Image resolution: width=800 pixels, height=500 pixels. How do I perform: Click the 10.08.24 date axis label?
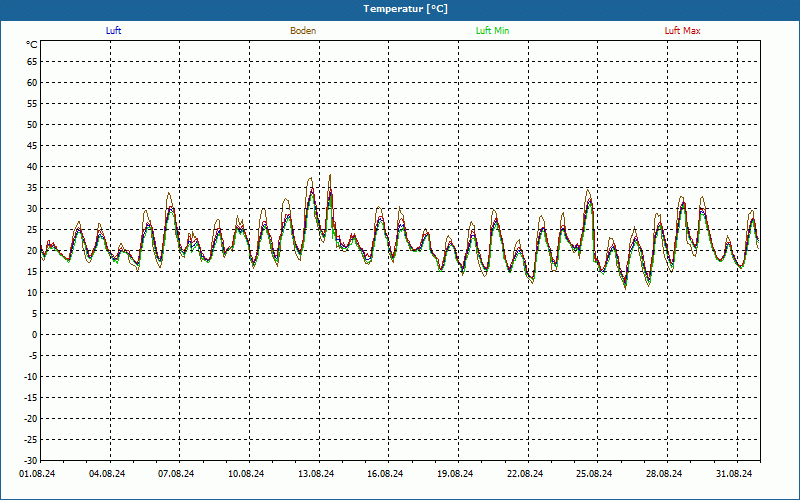click(x=246, y=474)
